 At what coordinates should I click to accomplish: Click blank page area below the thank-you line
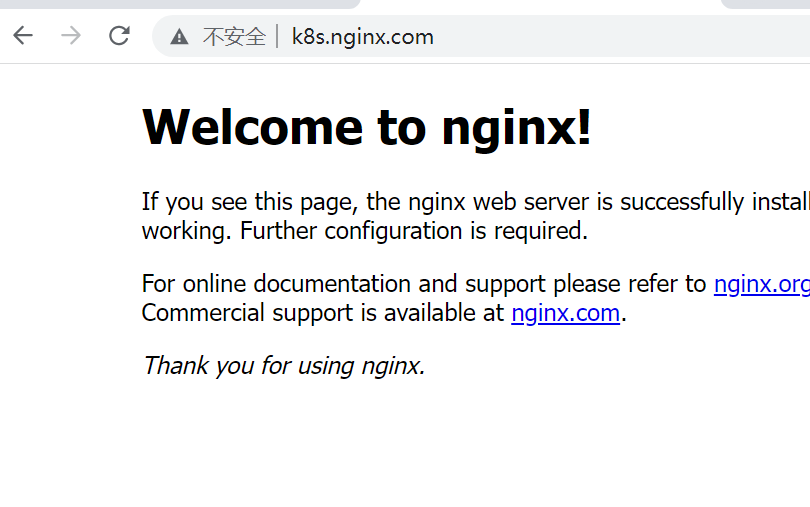click(400, 450)
